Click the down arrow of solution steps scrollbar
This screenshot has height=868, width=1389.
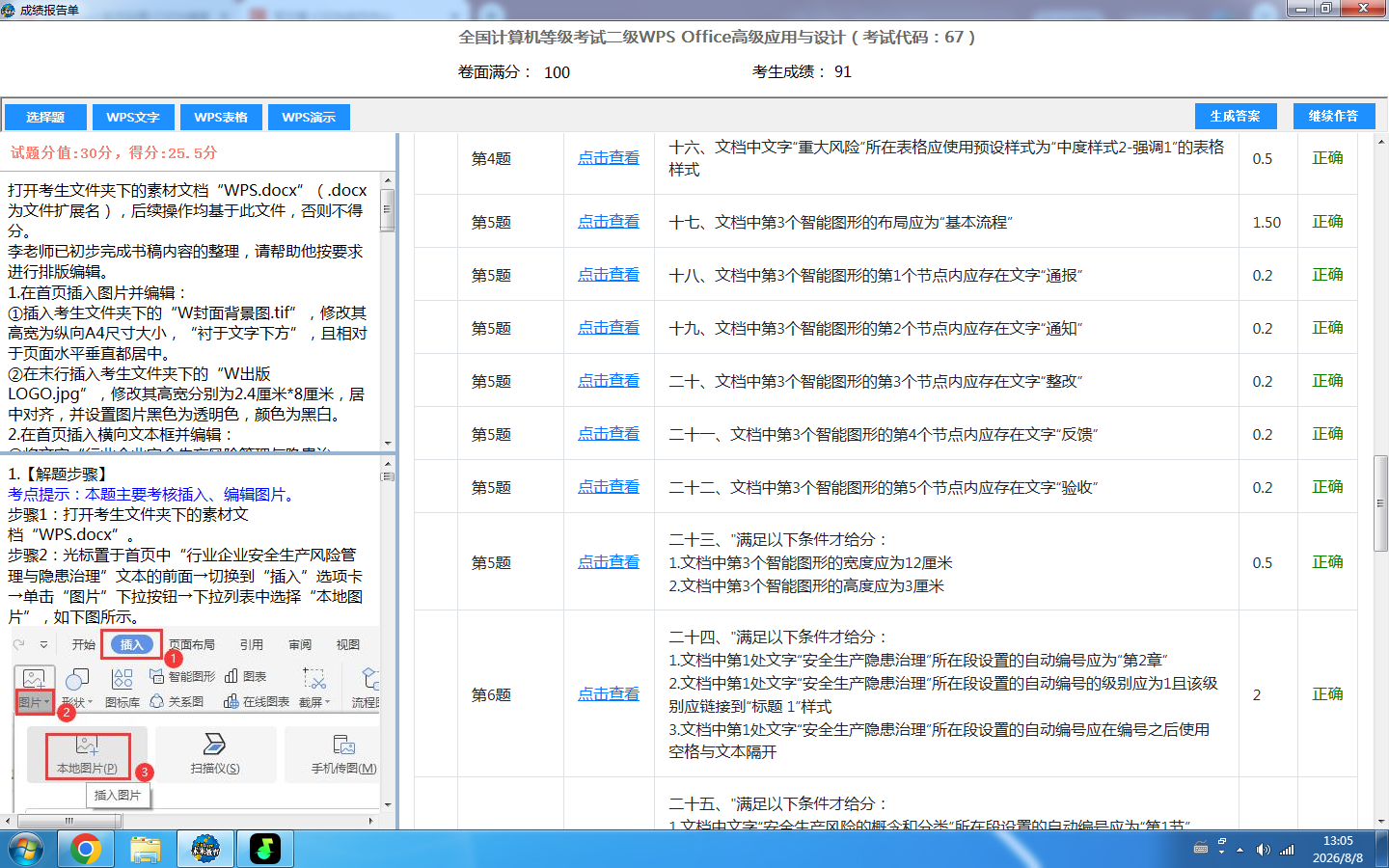coord(388,804)
